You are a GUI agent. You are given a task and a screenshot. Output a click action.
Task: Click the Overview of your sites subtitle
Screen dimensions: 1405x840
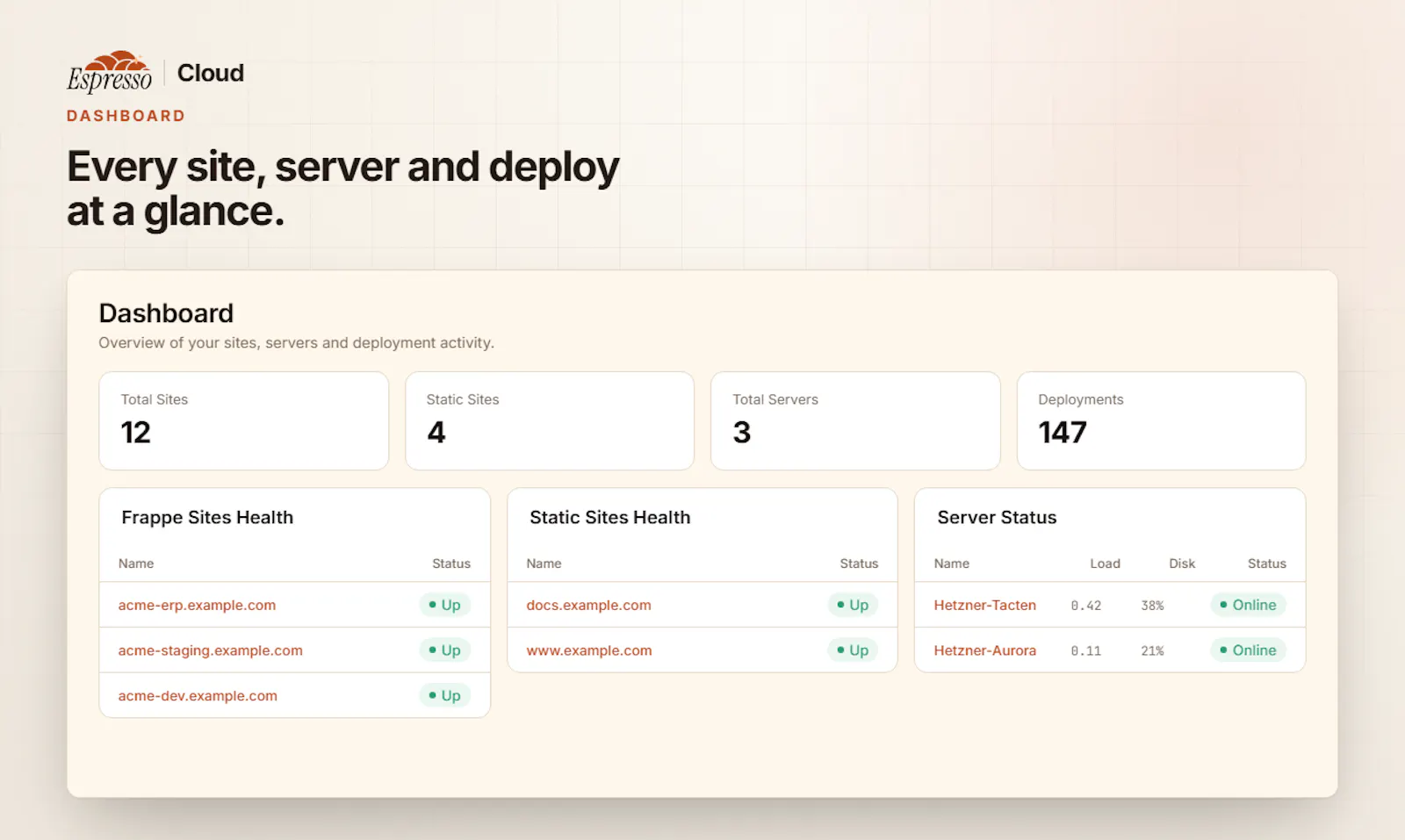296,343
